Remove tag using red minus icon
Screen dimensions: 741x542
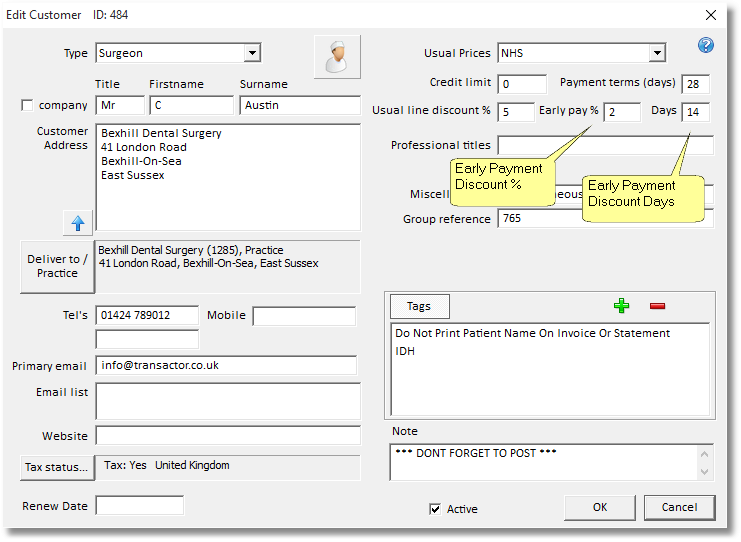(x=657, y=306)
